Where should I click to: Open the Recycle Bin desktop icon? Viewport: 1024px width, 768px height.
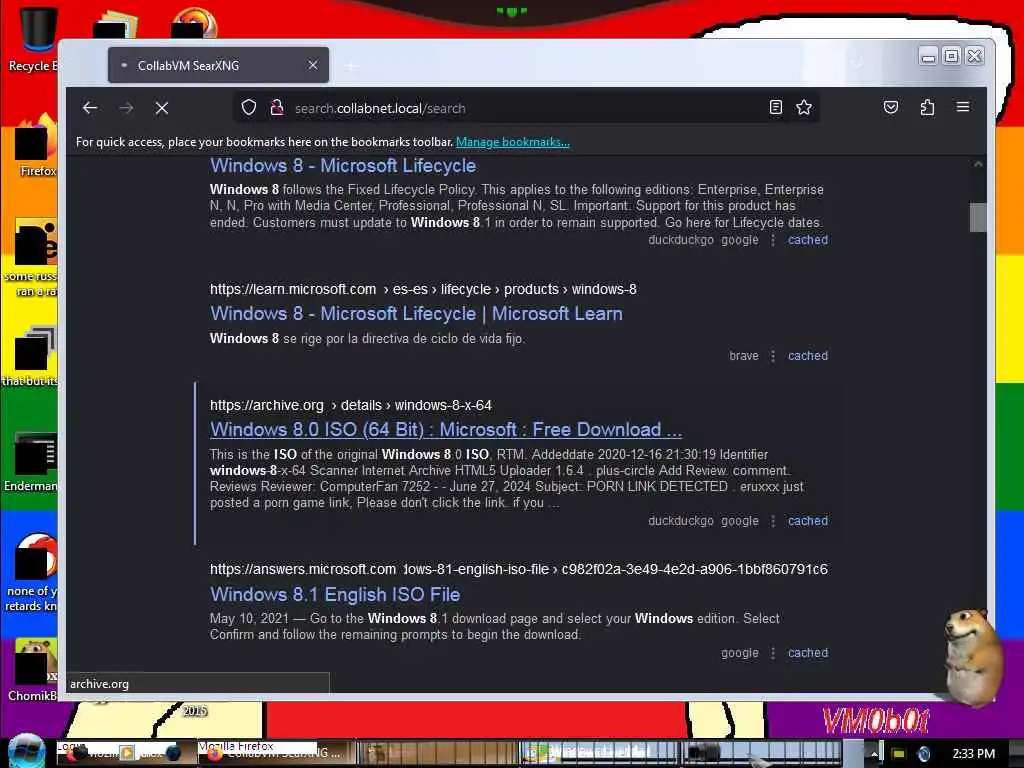coord(34,39)
